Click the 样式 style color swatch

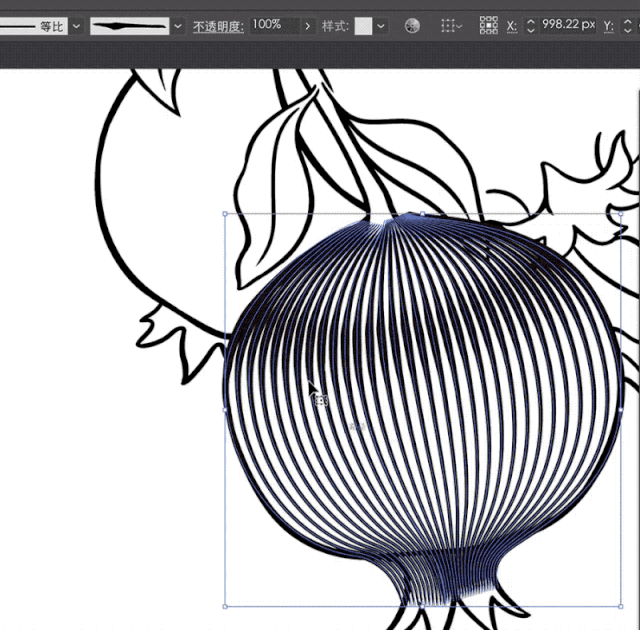(x=364, y=25)
